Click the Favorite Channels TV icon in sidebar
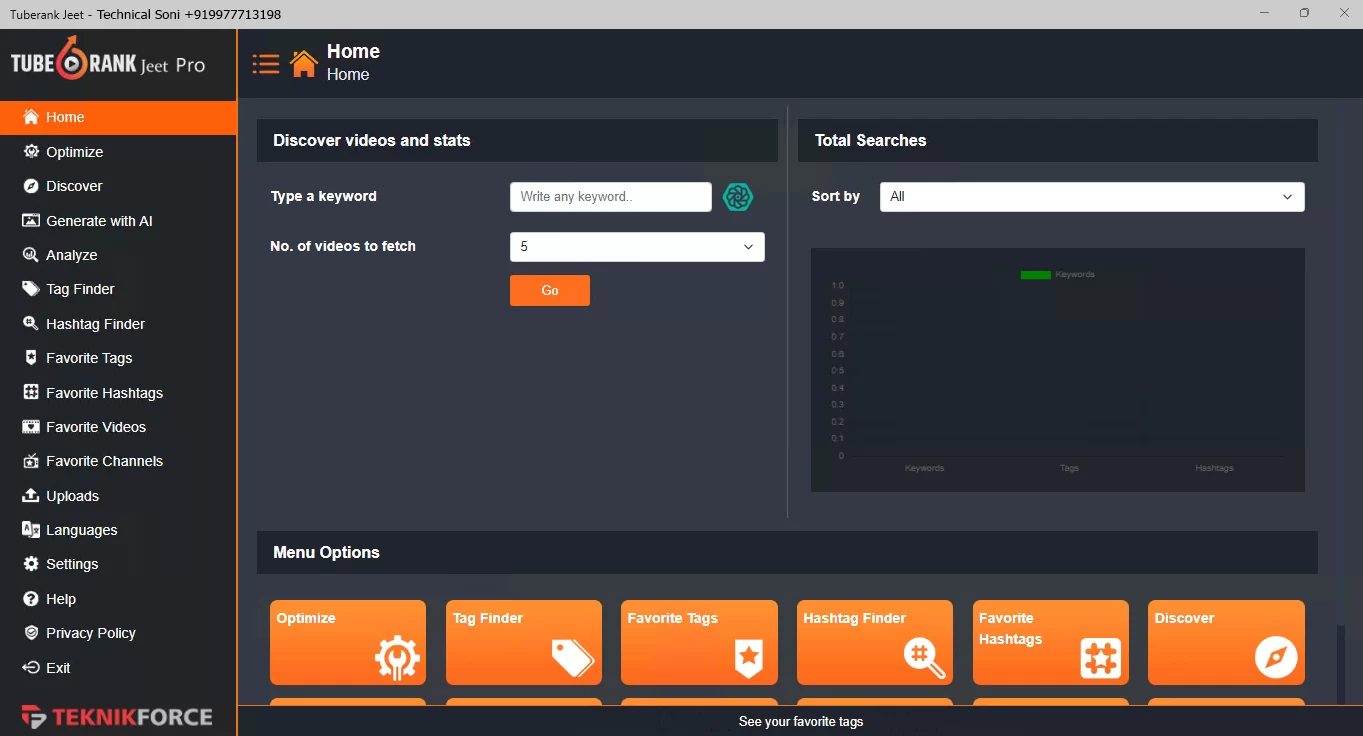 31,461
